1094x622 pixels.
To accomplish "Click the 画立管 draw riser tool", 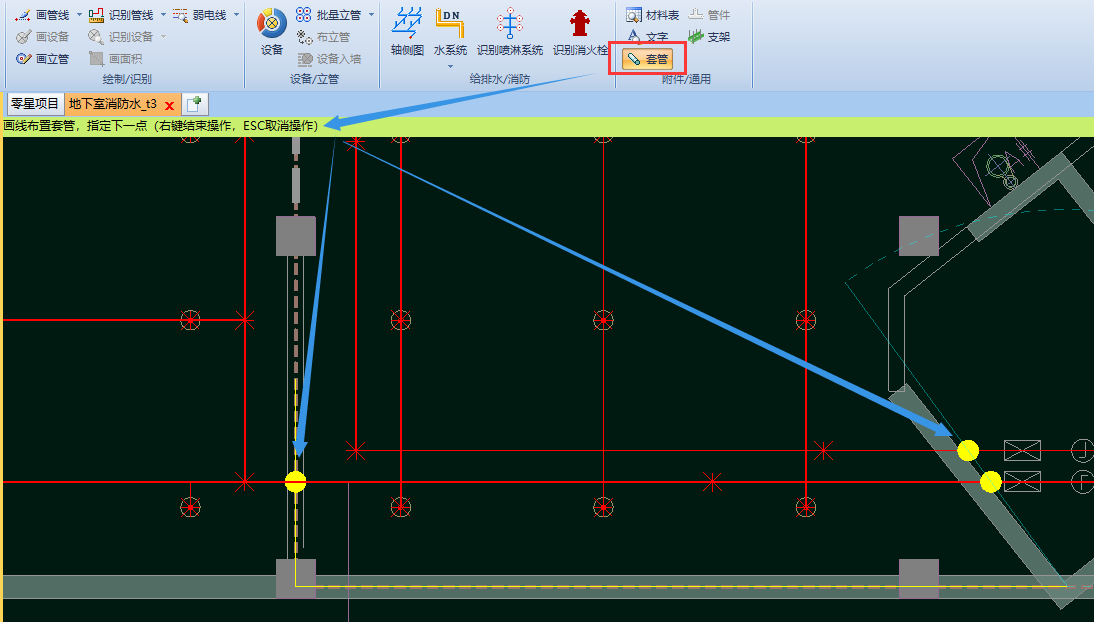I will (43, 59).
